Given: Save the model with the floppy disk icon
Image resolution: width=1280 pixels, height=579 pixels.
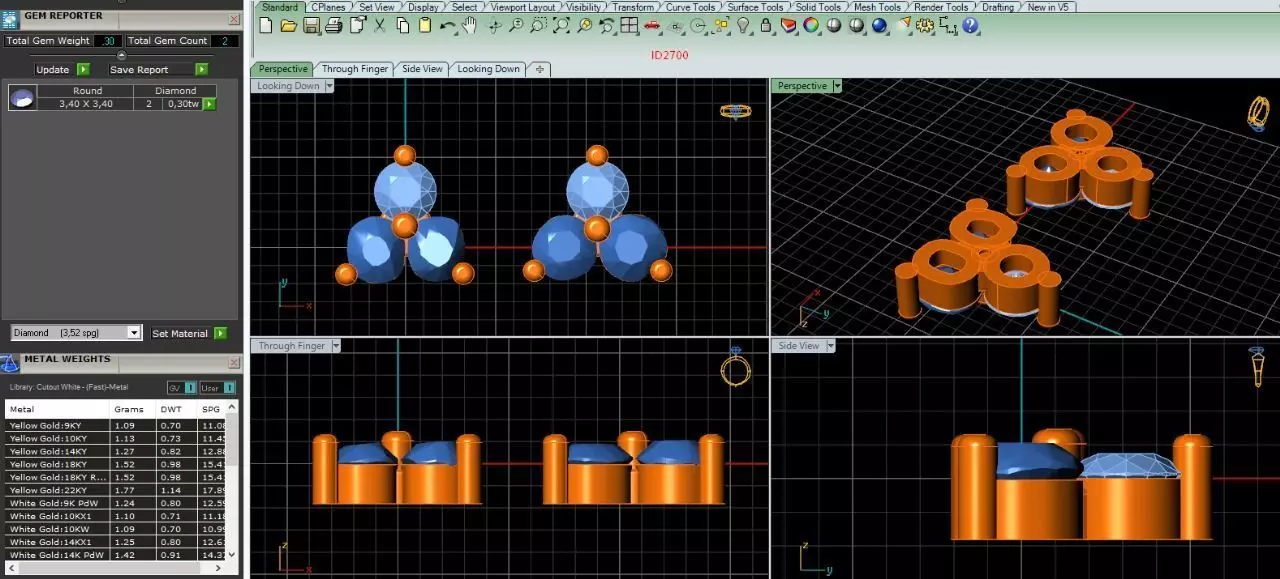Looking at the screenshot, I should (312, 25).
